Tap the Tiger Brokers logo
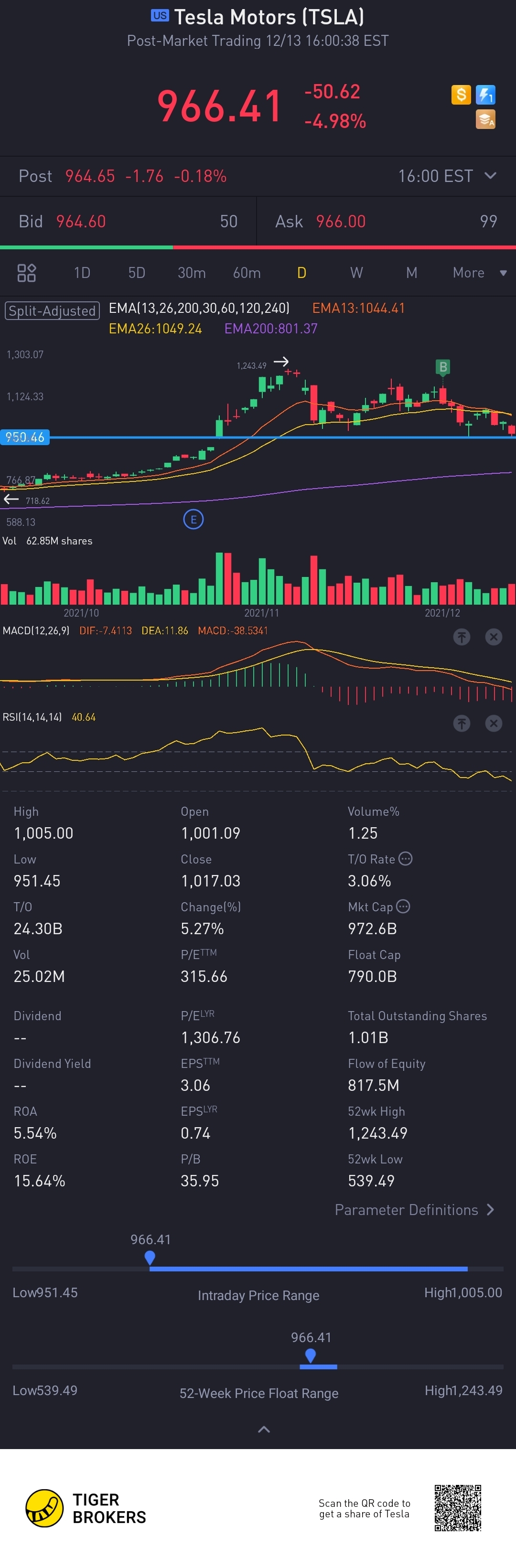Image resolution: width=516 pixels, height=1568 pixels. (x=86, y=1508)
